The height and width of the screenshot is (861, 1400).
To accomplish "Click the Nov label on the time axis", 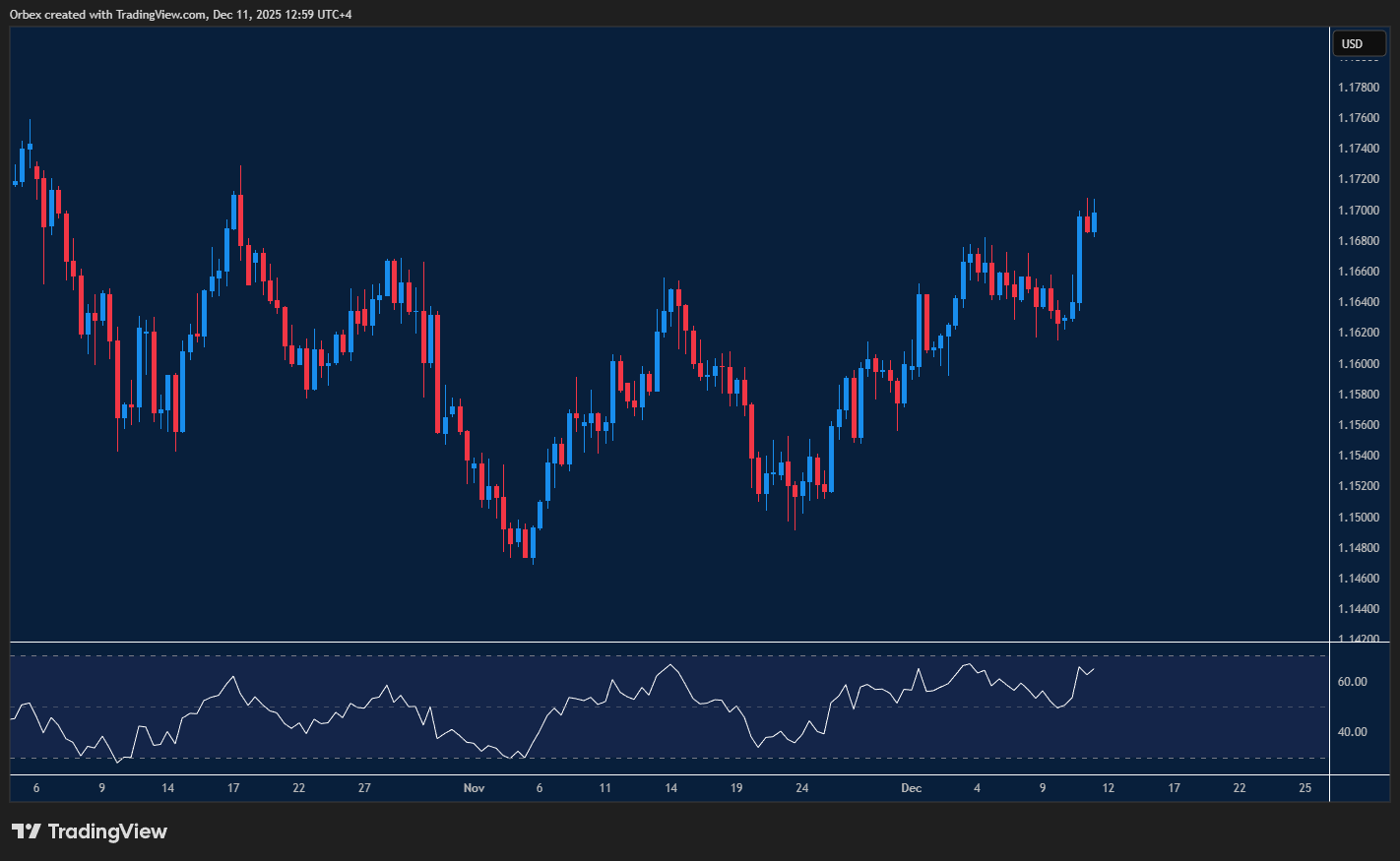I will pyautogui.click(x=473, y=788).
